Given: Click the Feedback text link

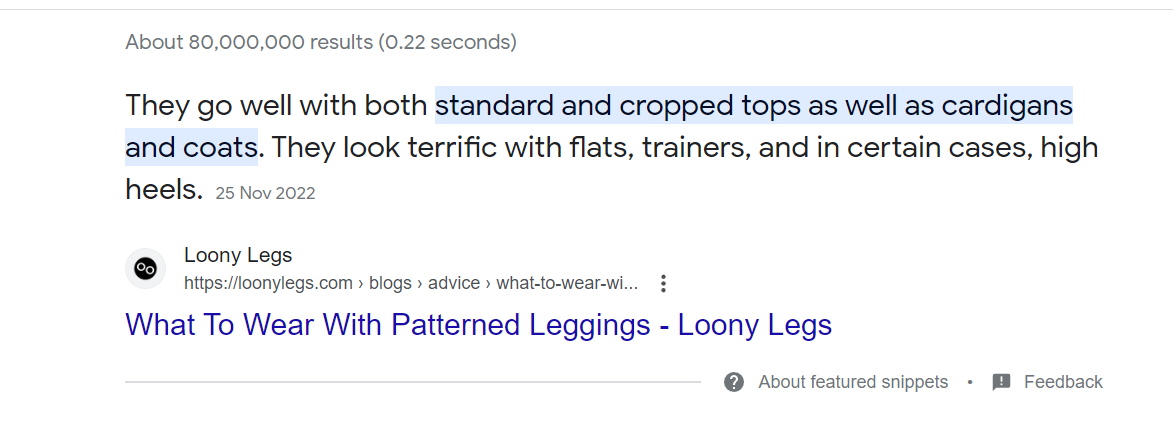Looking at the screenshot, I should [1063, 382].
